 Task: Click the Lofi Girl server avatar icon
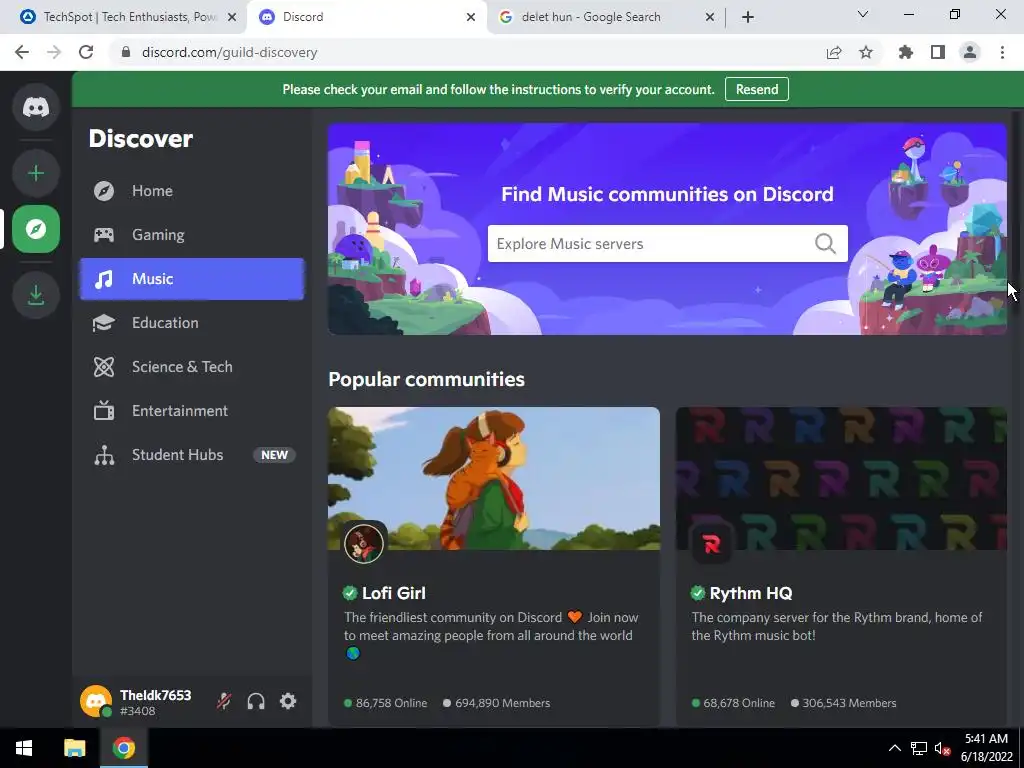364,543
